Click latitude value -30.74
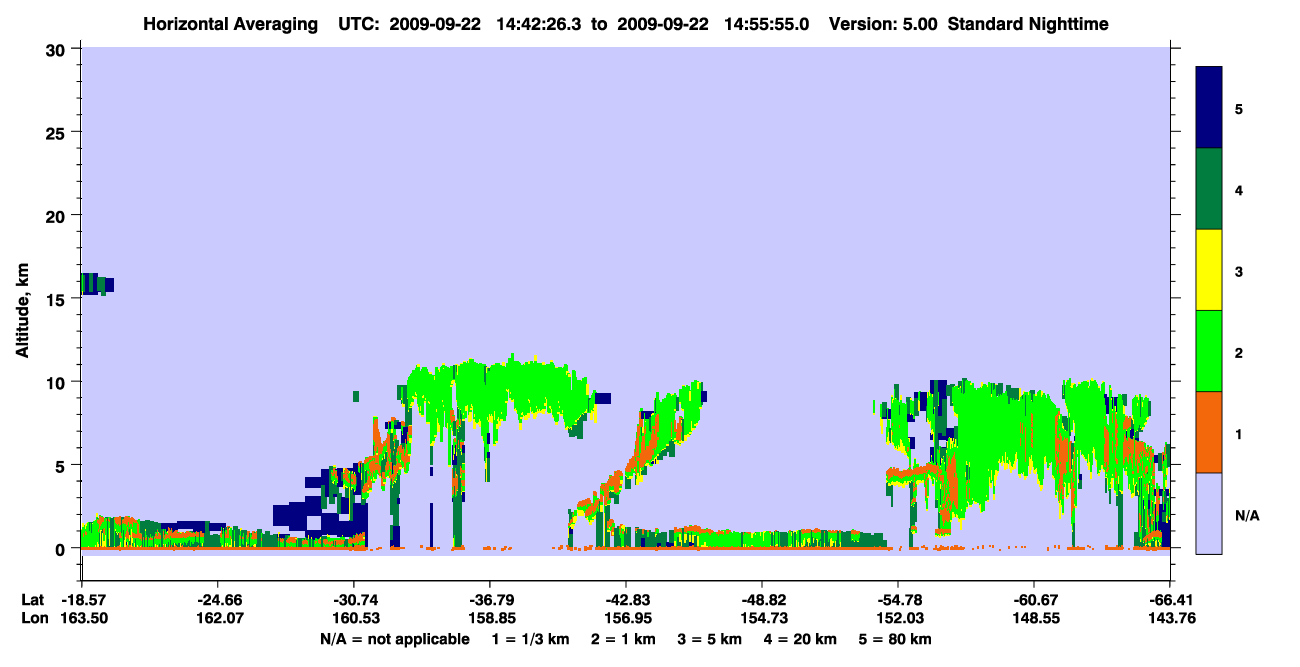 click(x=353, y=599)
